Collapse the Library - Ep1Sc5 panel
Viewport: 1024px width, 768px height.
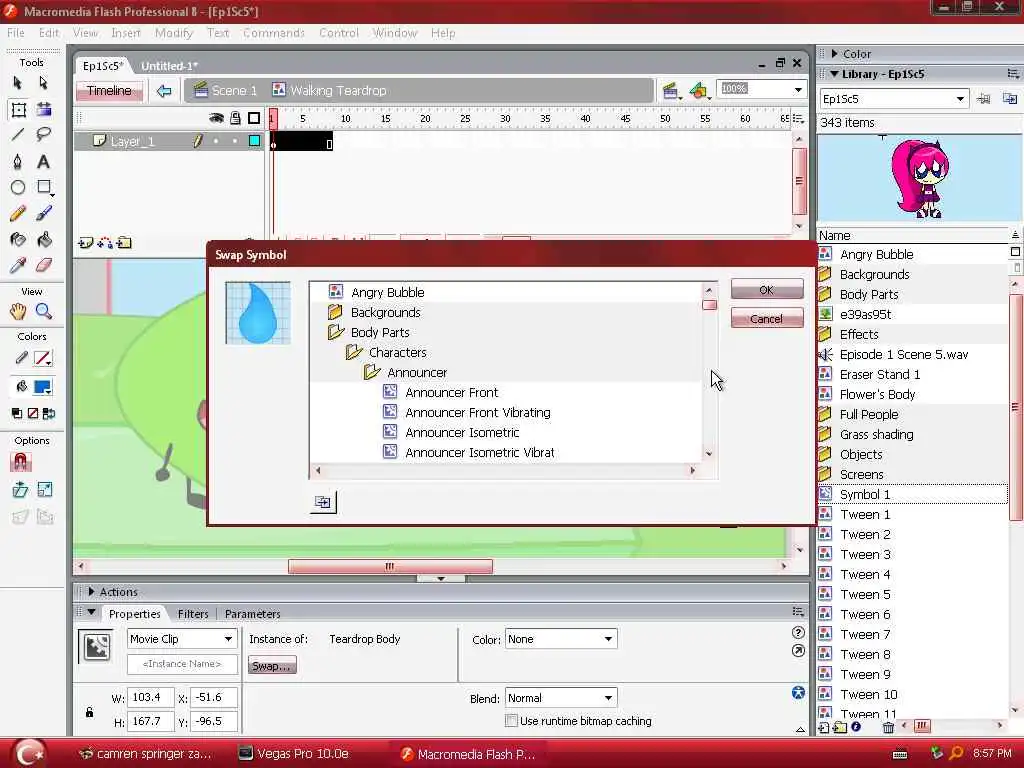pos(834,74)
